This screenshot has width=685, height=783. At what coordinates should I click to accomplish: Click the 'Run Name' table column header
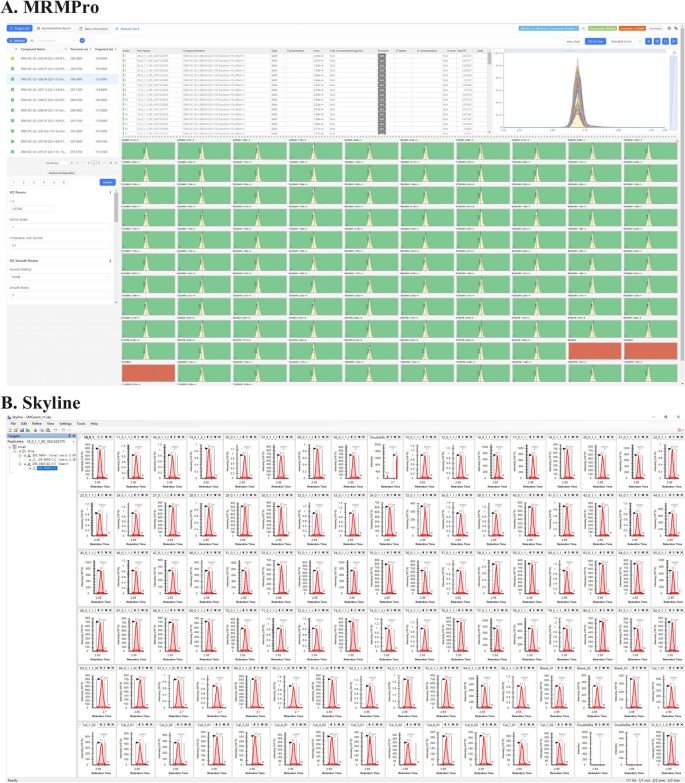point(144,50)
